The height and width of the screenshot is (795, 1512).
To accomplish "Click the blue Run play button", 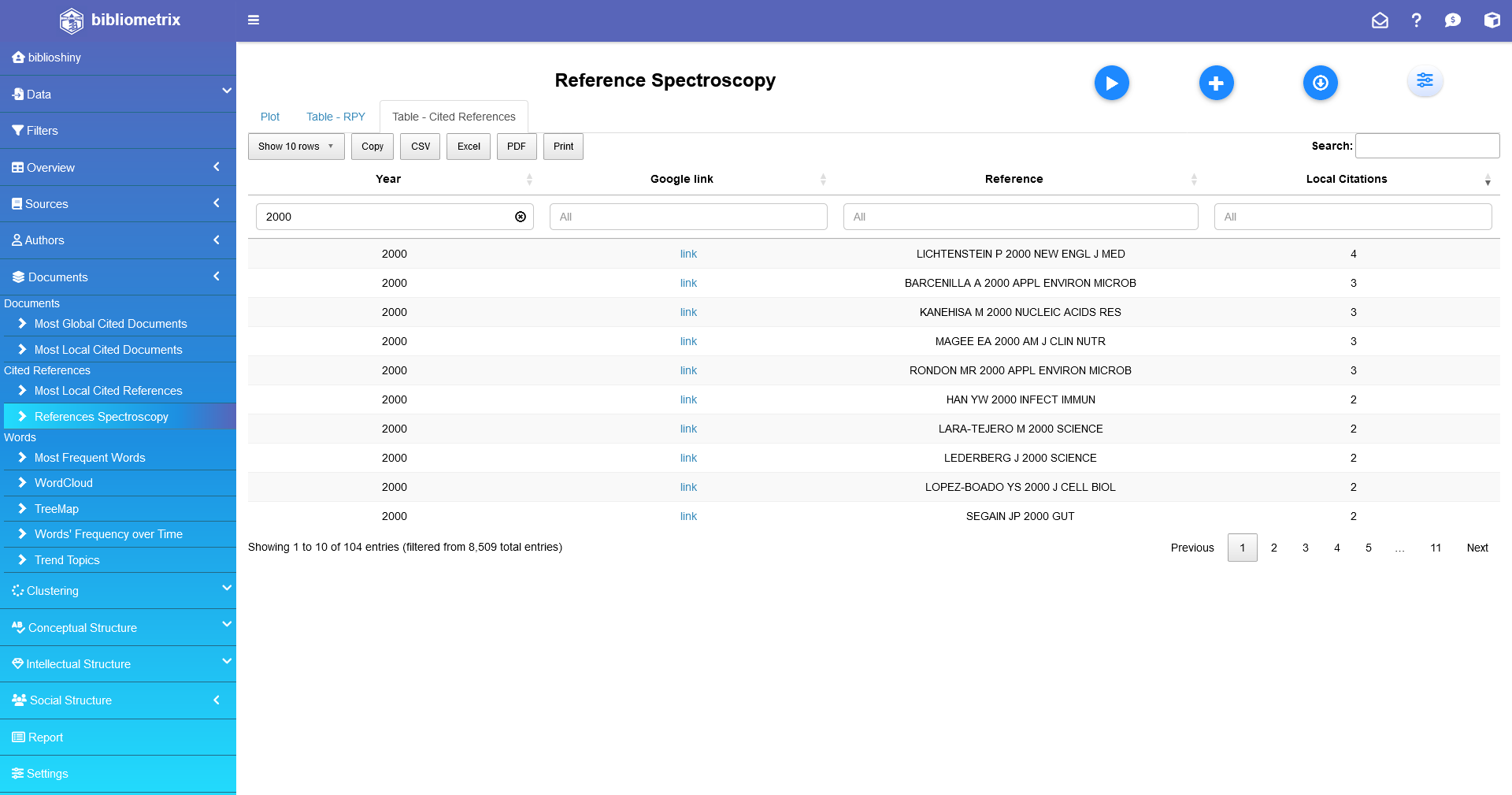I will pos(1111,83).
